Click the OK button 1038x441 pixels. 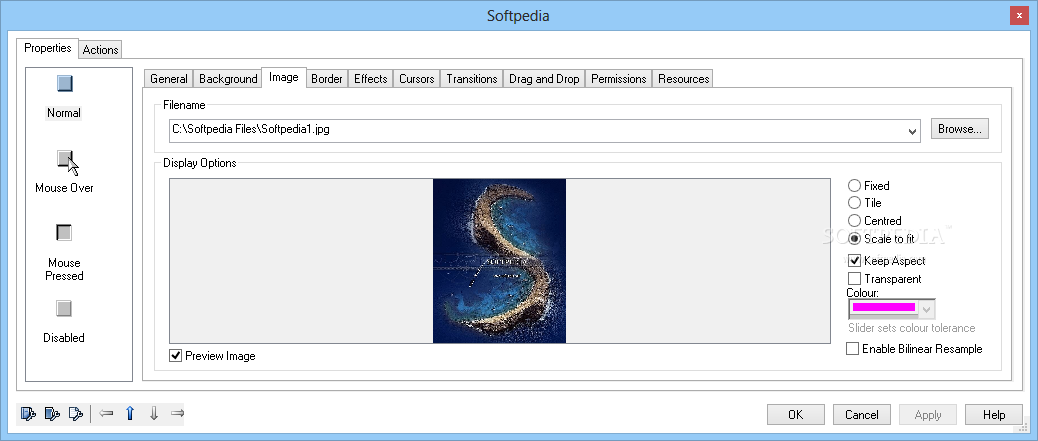[796, 415]
